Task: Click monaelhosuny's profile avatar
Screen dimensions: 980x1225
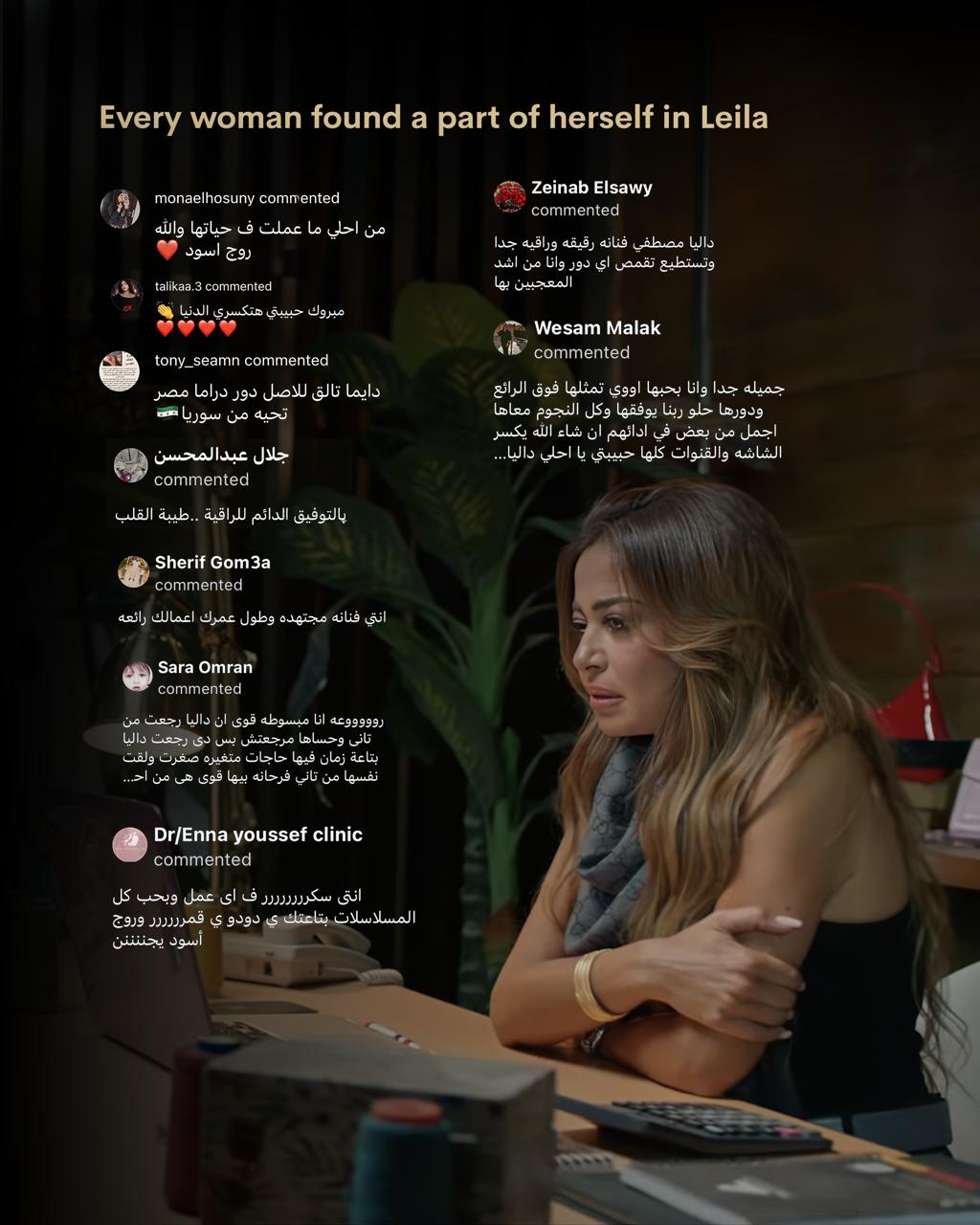Action: click(120, 209)
